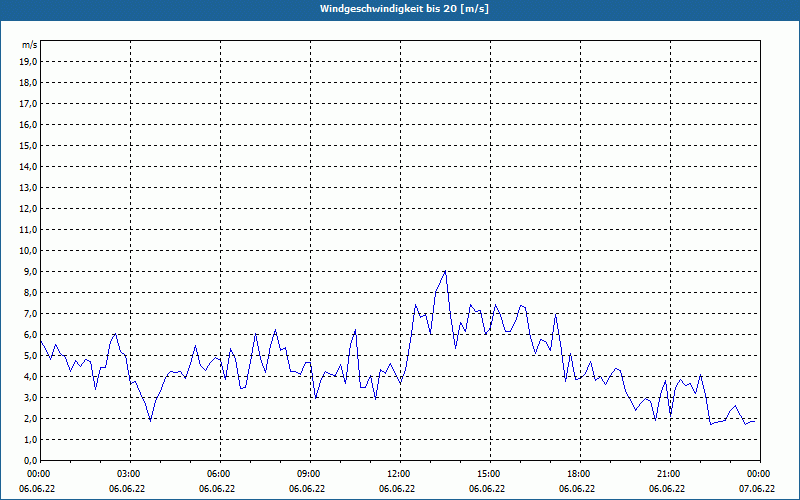
Task: Click the "18:00" x-axis label
Action: click(580, 474)
